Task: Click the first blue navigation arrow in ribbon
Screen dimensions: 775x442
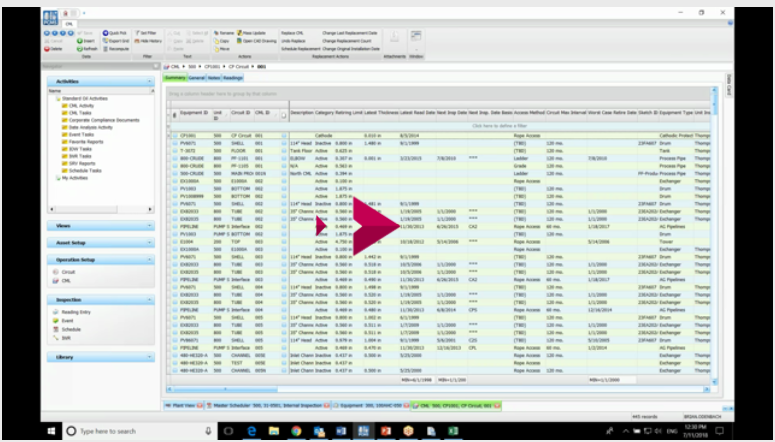Action: (x=47, y=33)
